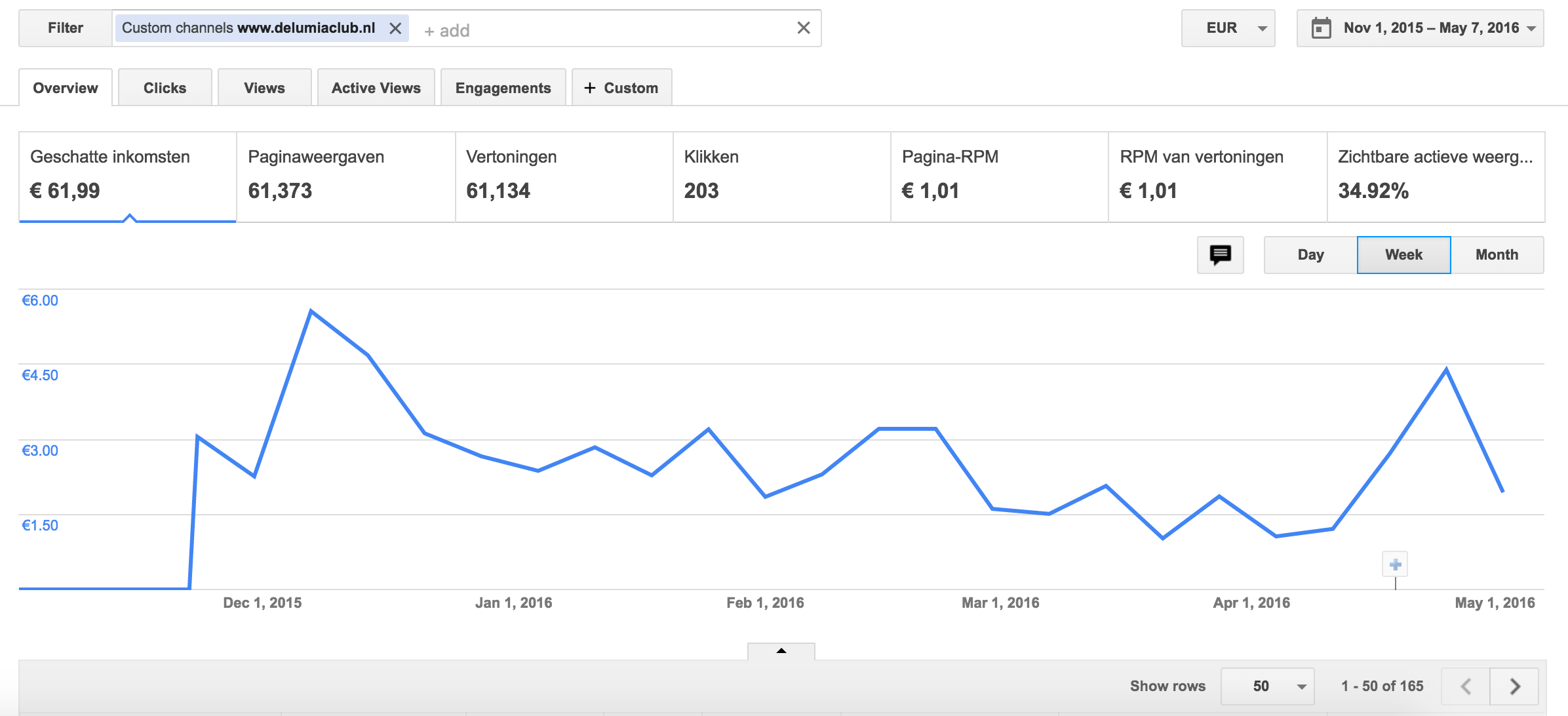Click the plus annotation marker on chart timeline
The height and width of the screenshot is (716, 1568).
[1395, 565]
